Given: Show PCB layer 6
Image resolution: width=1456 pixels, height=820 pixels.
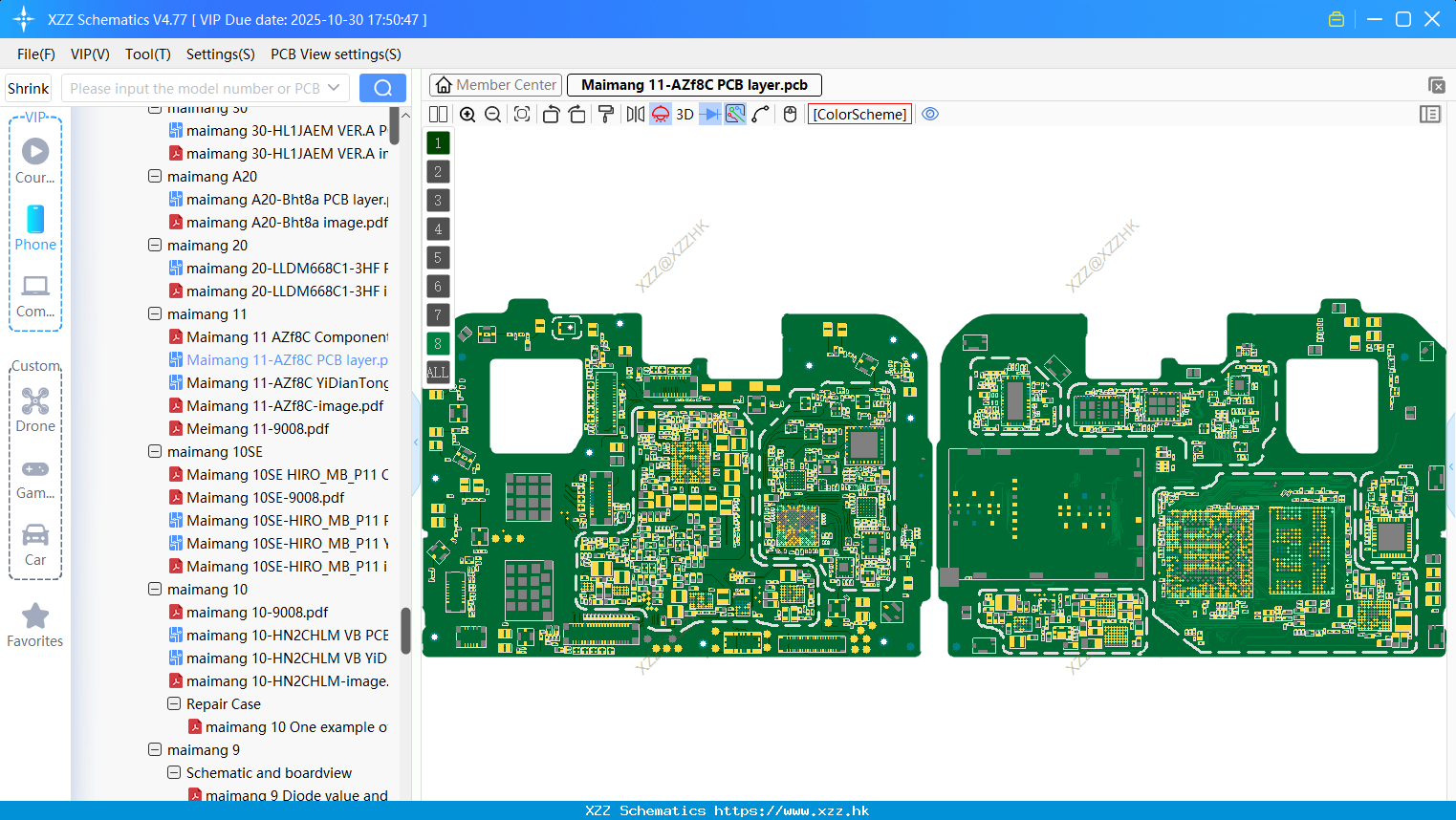Looking at the screenshot, I should tap(438, 287).
